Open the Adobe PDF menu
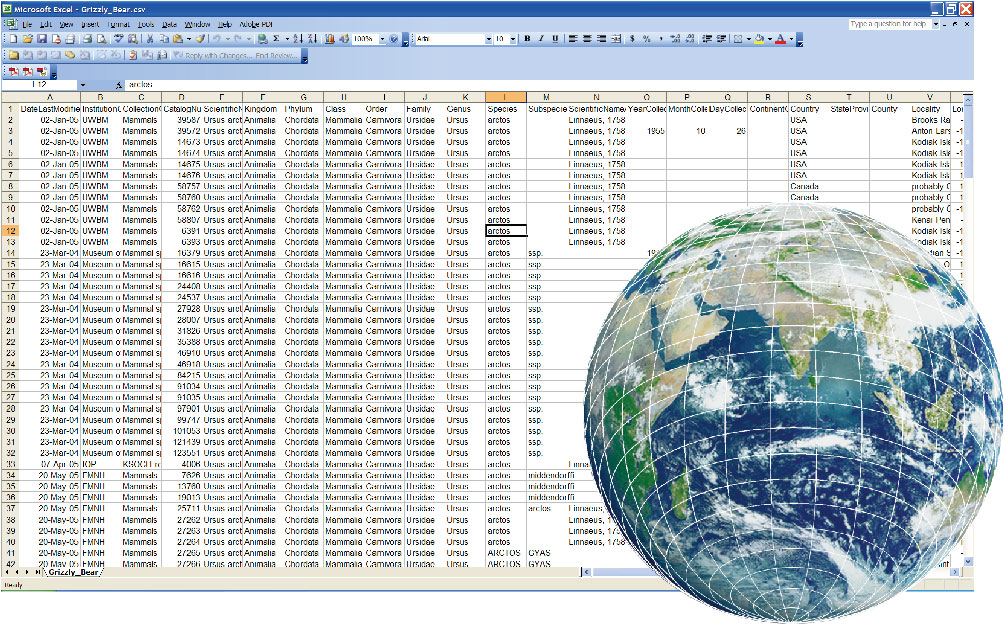The image size is (1005, 624). 256,24
